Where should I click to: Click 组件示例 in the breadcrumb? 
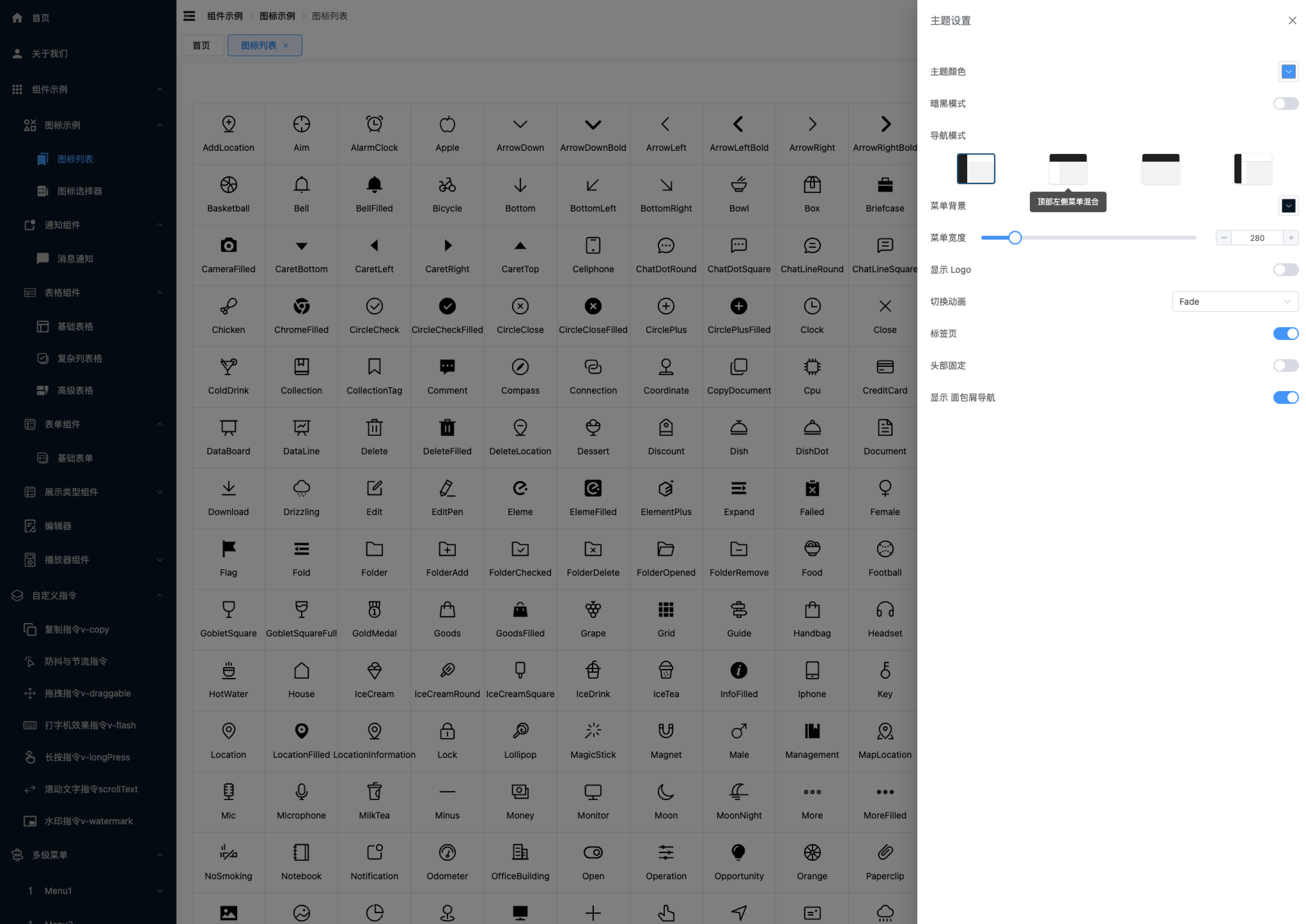click(x=224, y=16)
